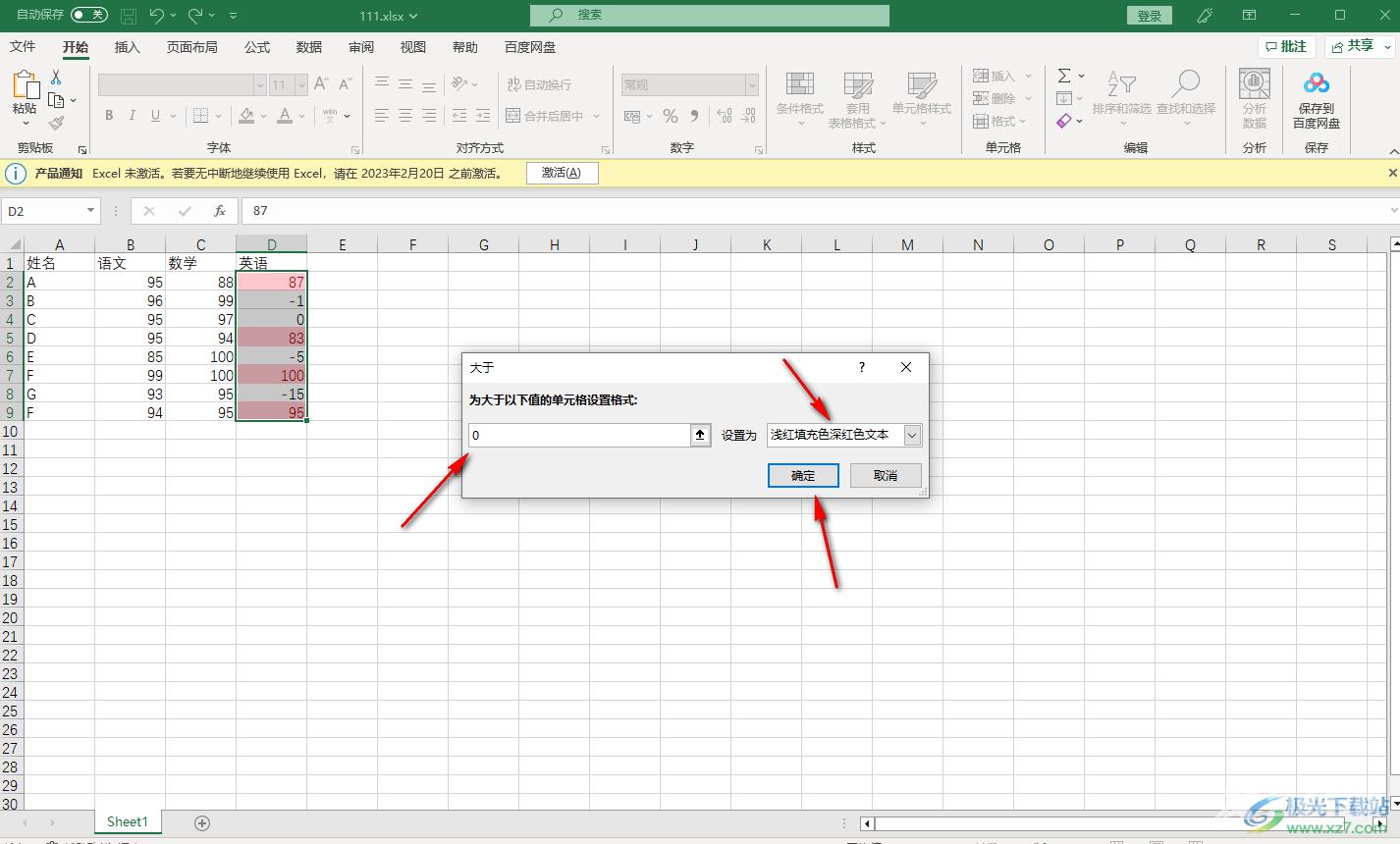Click the Copy icon
This screenshot has width=1400, height=844.
click(x=56, y=100)
